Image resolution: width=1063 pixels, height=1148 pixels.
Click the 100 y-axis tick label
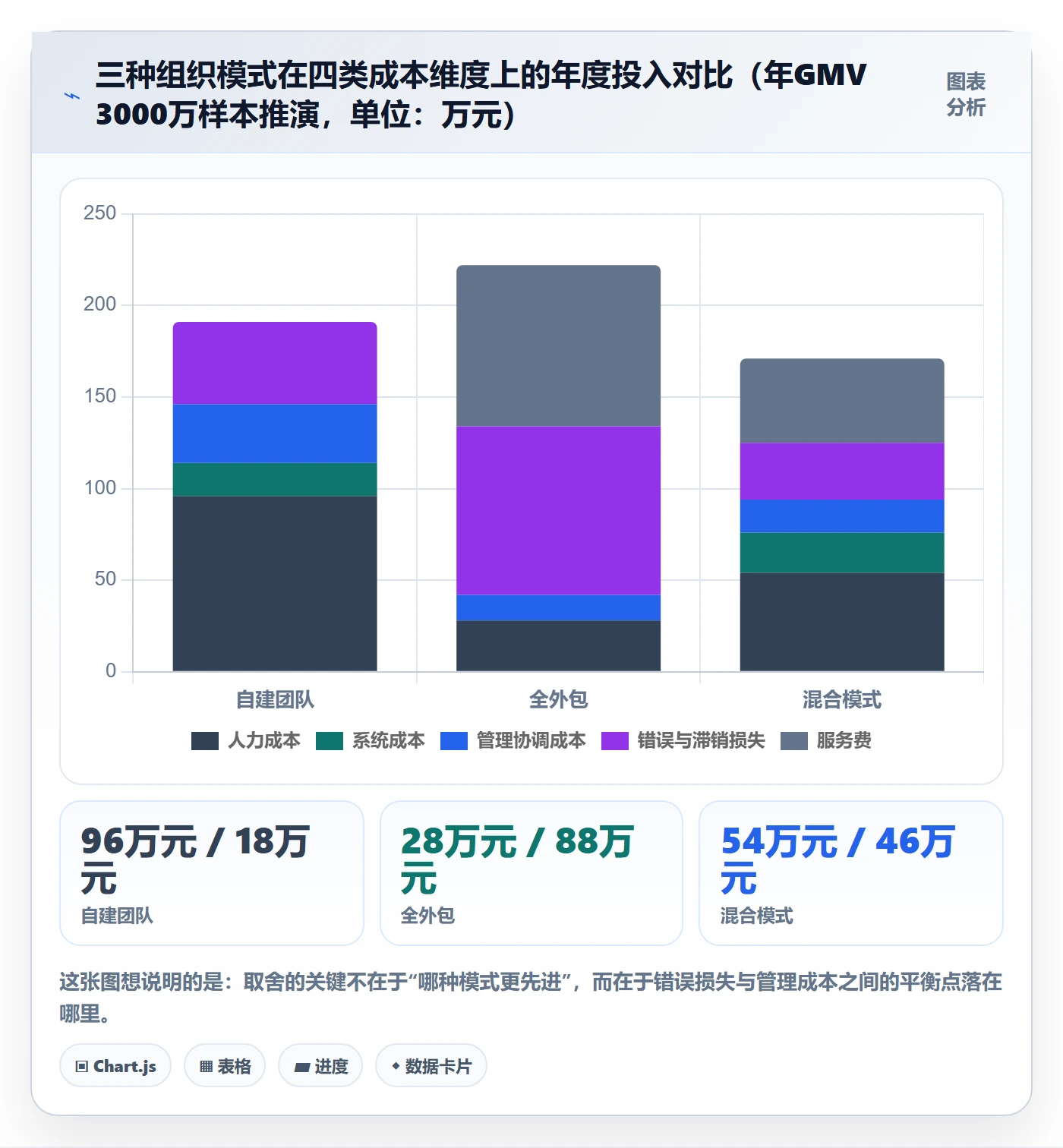pyautogui.click(x=100, y=487)
